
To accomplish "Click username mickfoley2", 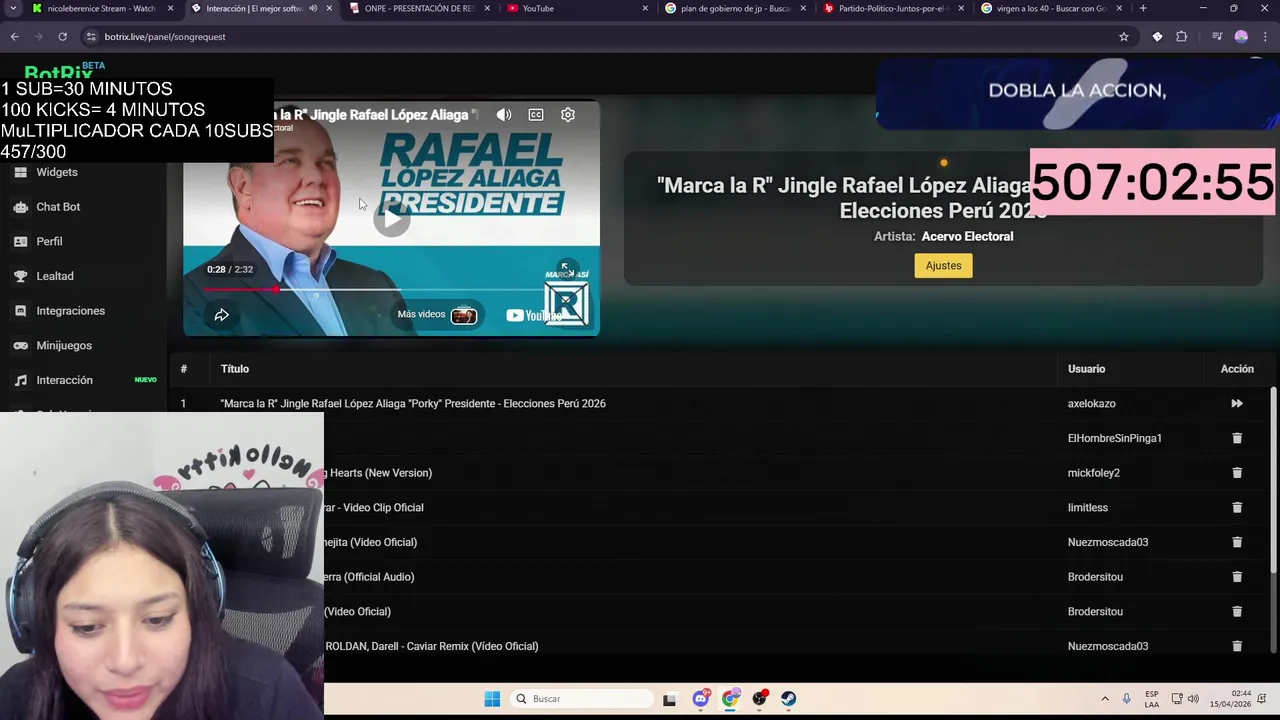I will point(1093,473).
